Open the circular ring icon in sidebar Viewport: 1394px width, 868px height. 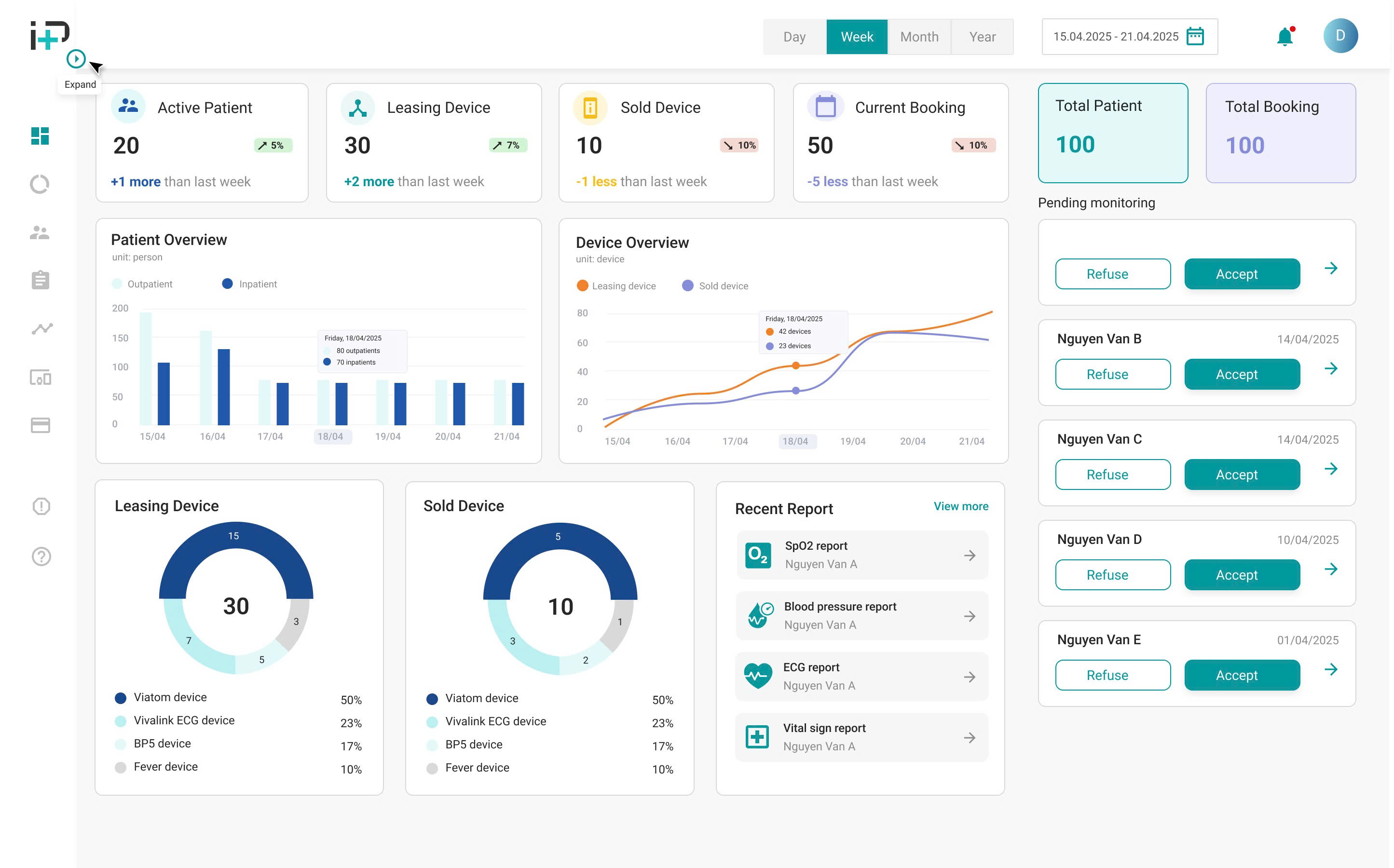coord(40,184)
